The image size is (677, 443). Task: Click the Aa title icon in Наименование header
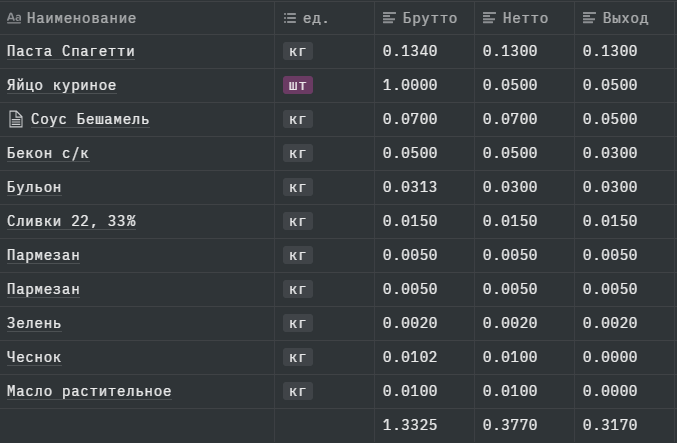[x=15, y=18]
